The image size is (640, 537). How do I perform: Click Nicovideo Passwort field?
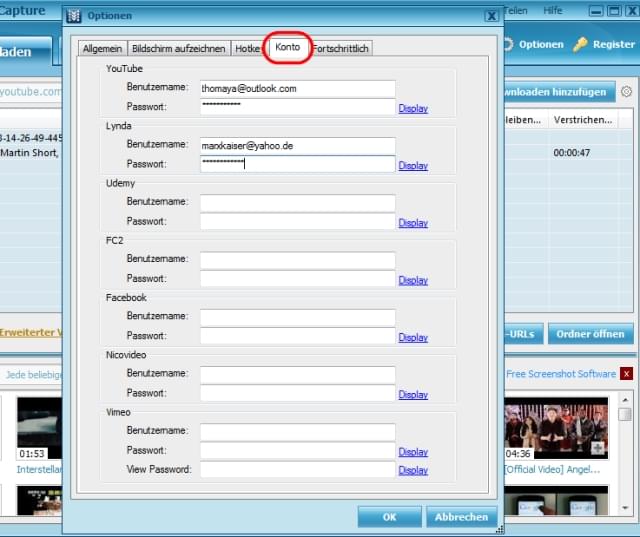point(298,393)
